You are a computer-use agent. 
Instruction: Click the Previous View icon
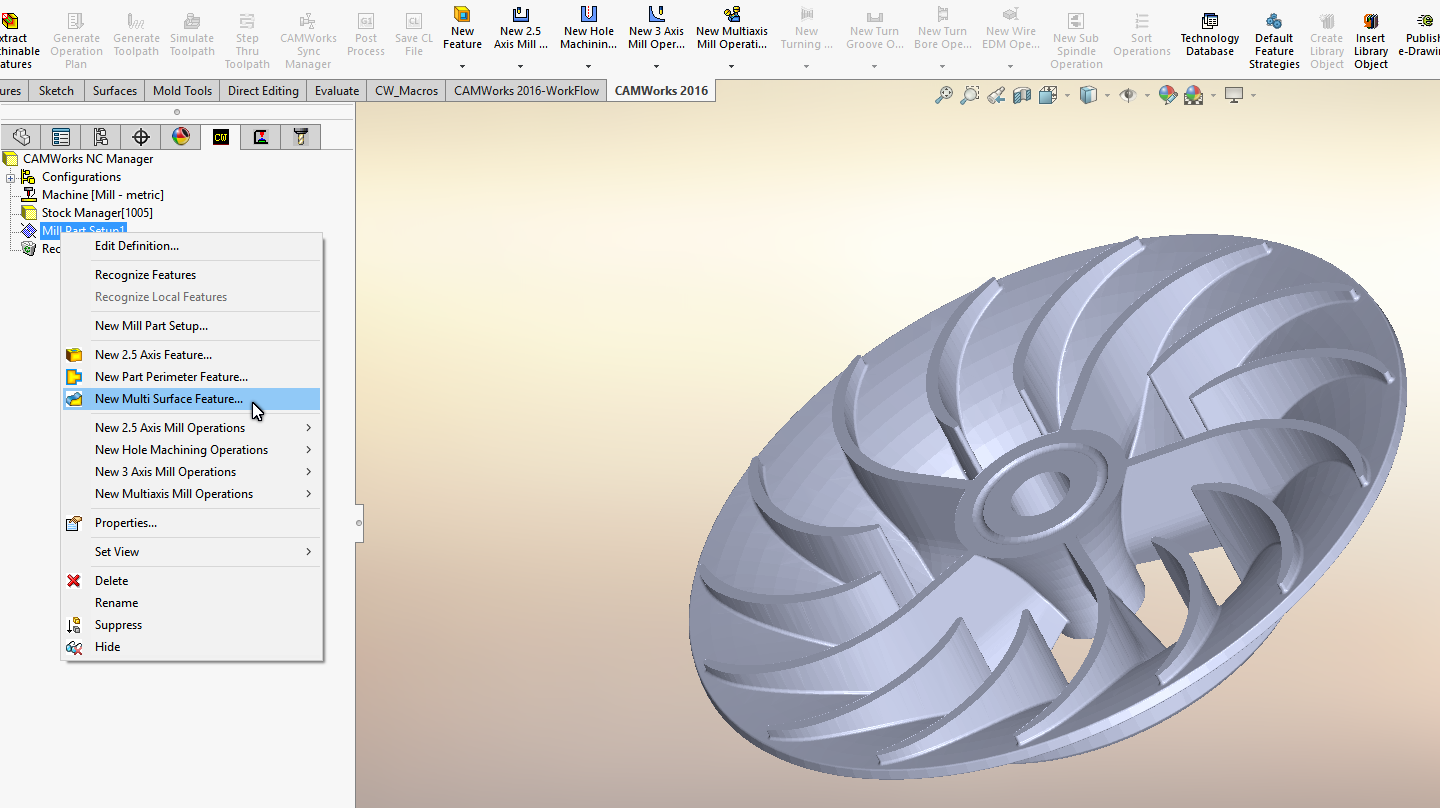click(x=995, y=95)
